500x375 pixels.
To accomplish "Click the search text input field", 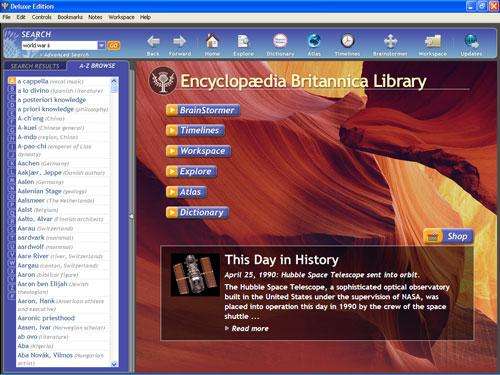I will [59, 45].
